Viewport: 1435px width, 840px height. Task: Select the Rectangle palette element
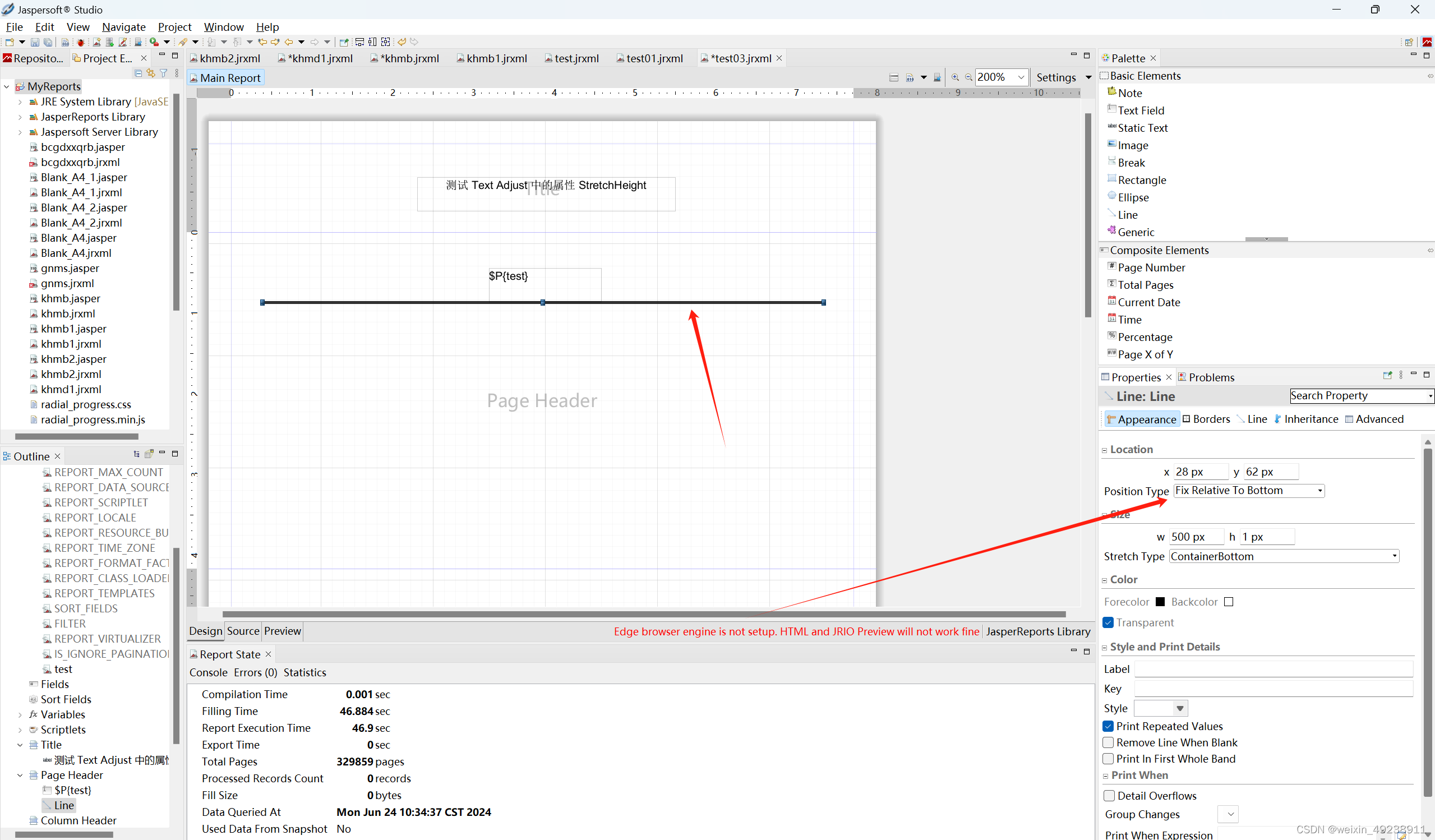pyautogui.click(x=1141, y=180)
